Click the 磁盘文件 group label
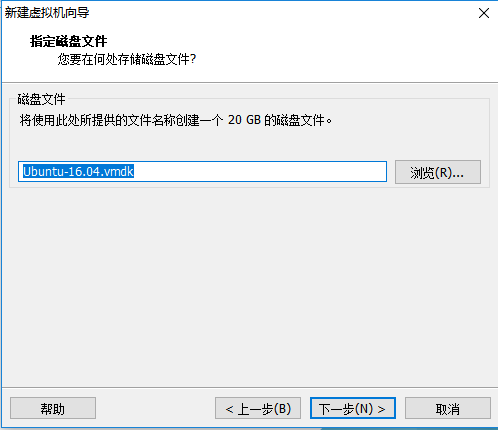The height and width of the screenshot is (430, 498). [x=41, y=99]
